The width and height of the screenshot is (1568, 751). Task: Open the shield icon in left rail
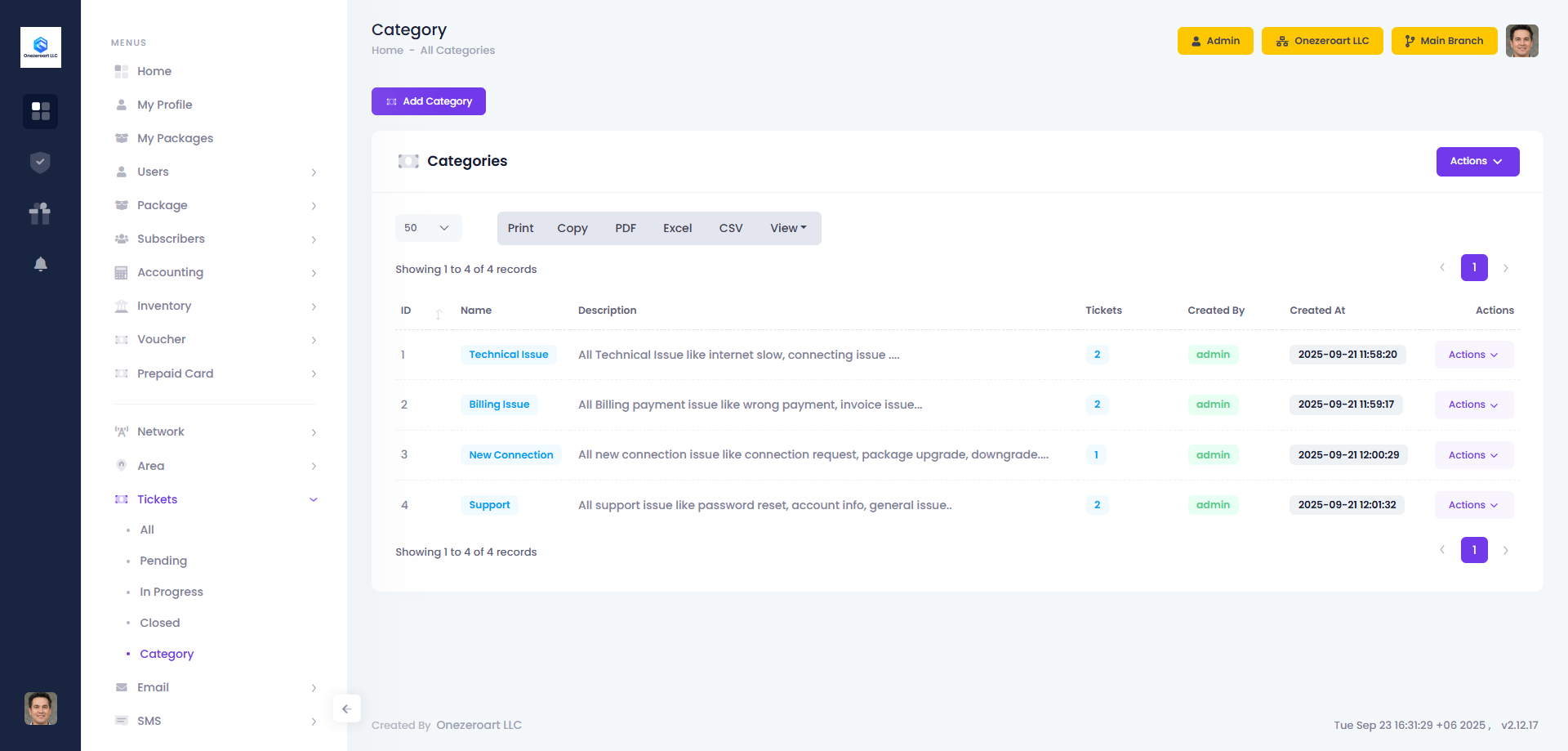coord(40,163)
